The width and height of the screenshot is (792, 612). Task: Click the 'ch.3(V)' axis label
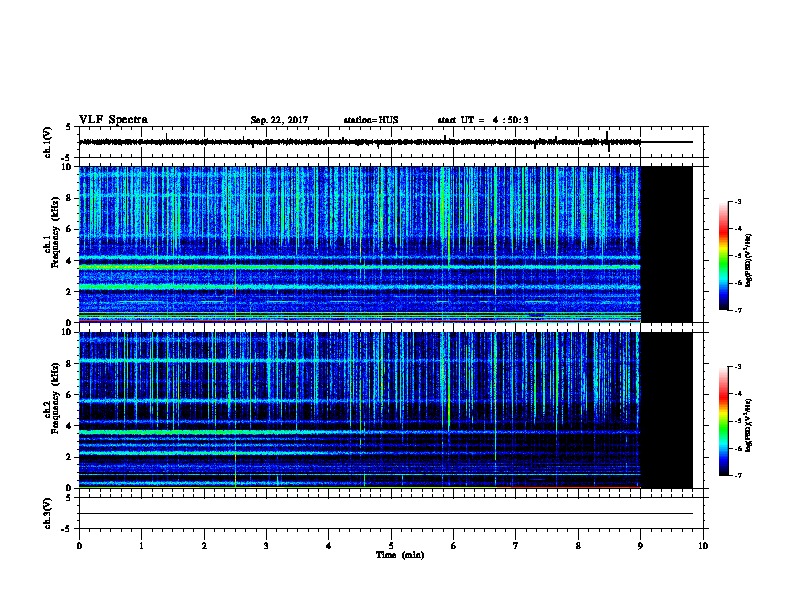click(x=48, y=513)
